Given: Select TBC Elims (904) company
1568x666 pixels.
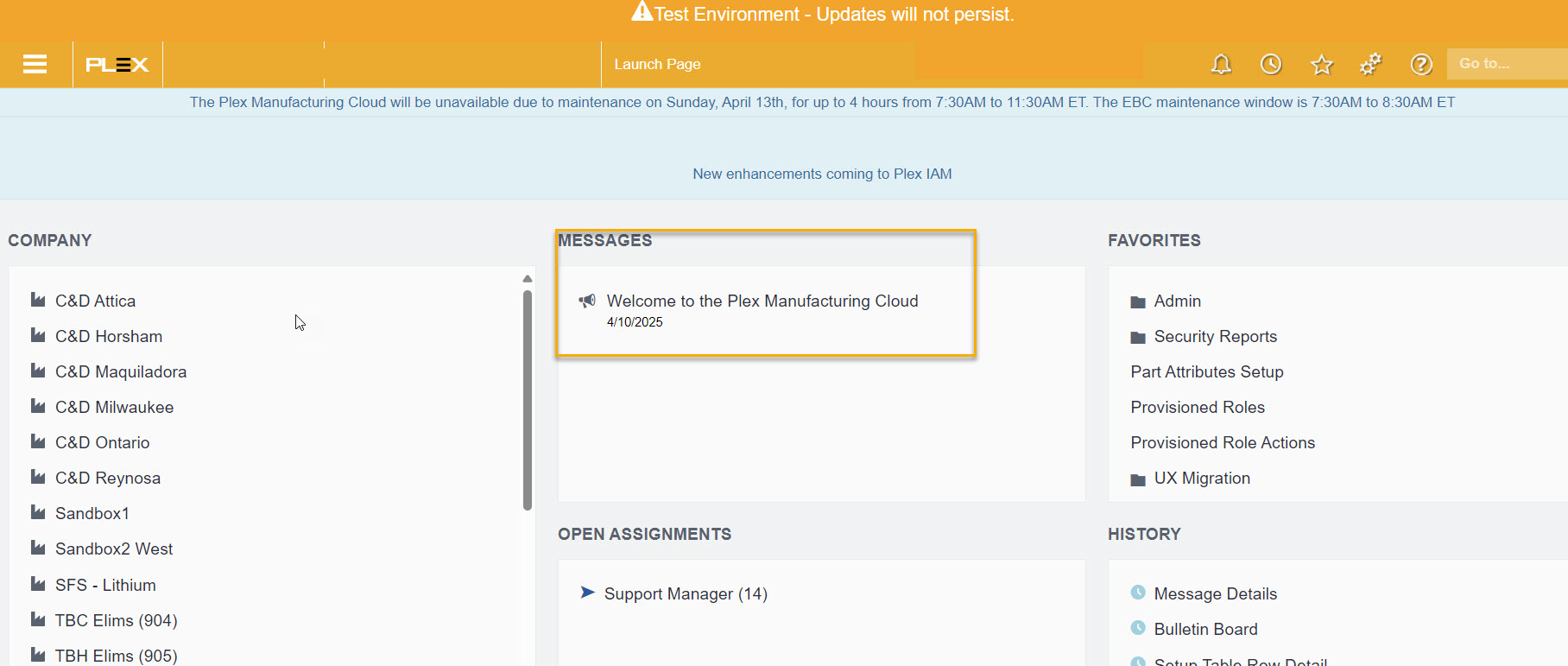Looking at the screenshot, I should 116,620.
